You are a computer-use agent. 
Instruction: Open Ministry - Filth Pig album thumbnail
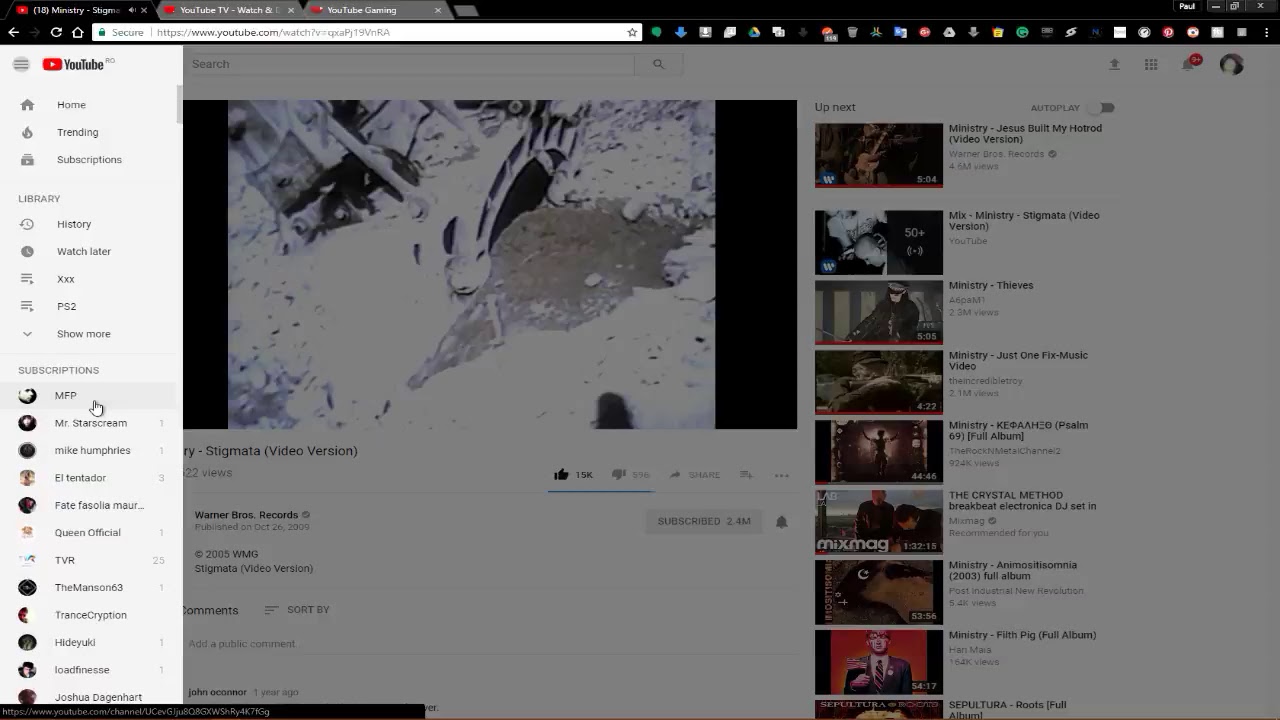[879, 661]
